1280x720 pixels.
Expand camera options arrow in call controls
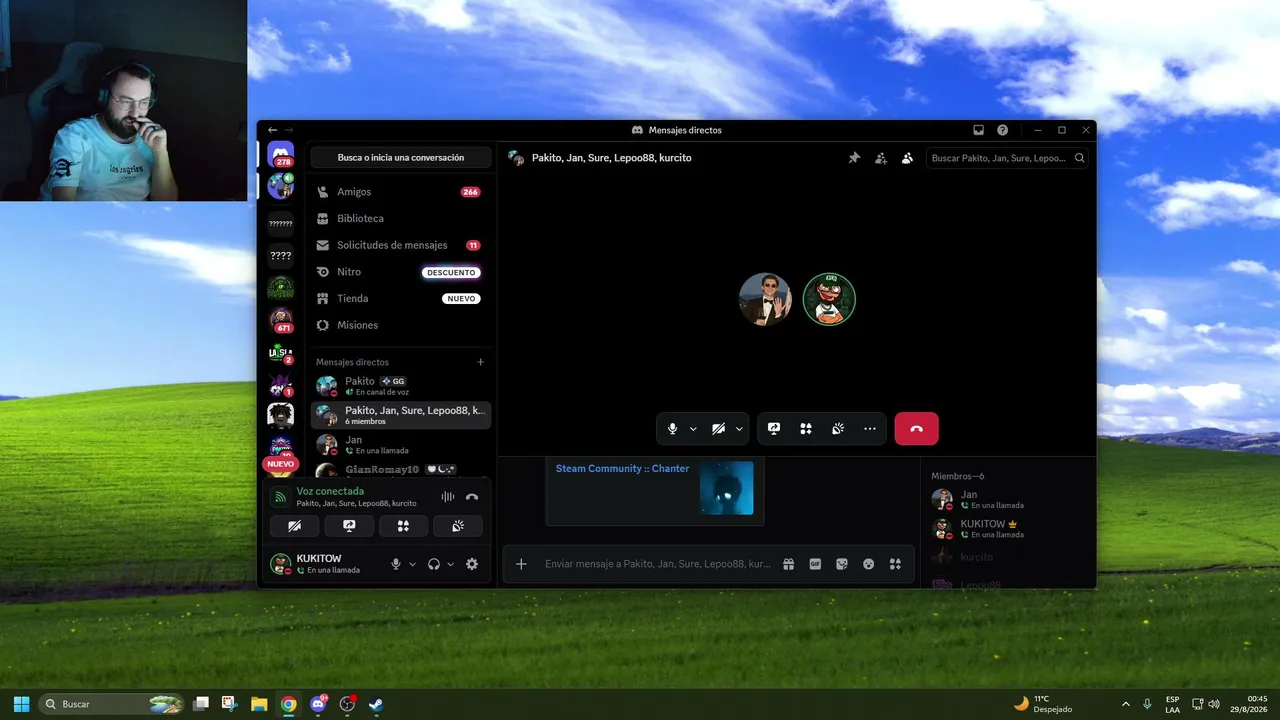point(739,429)
